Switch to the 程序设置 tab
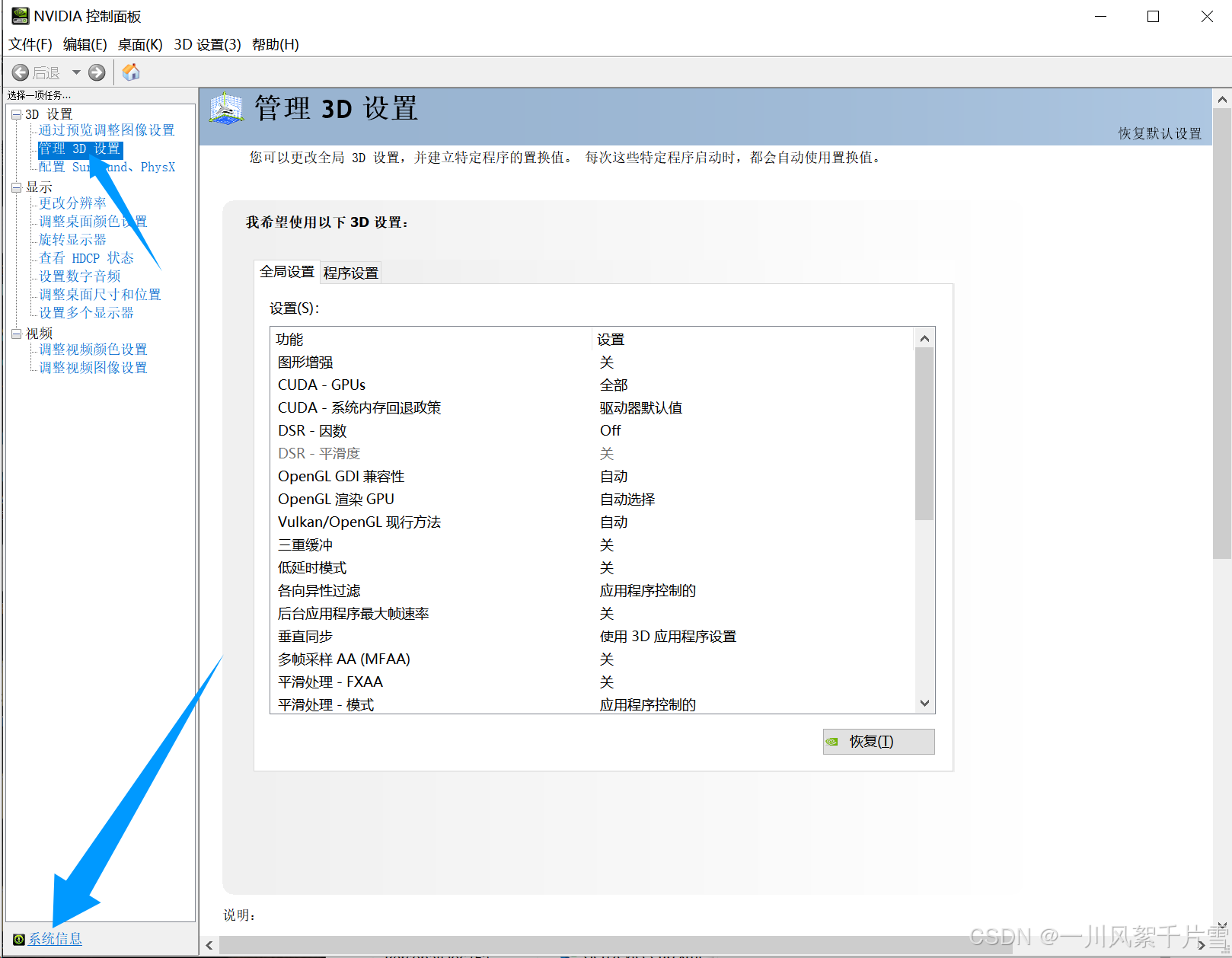The image size is (1232, 958). (x=350, y=273)
